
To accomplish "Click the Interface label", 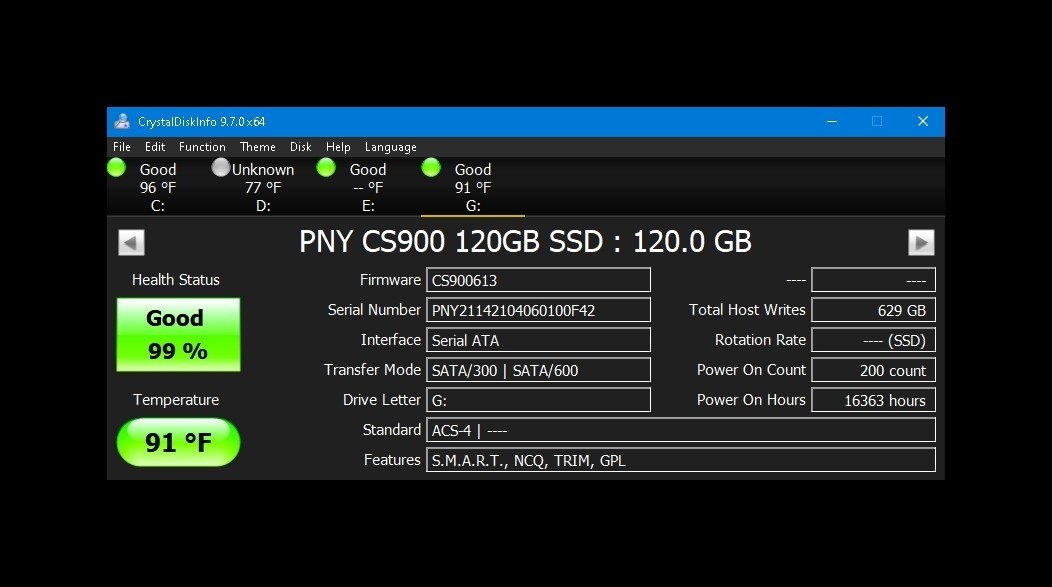I will 390,340.
